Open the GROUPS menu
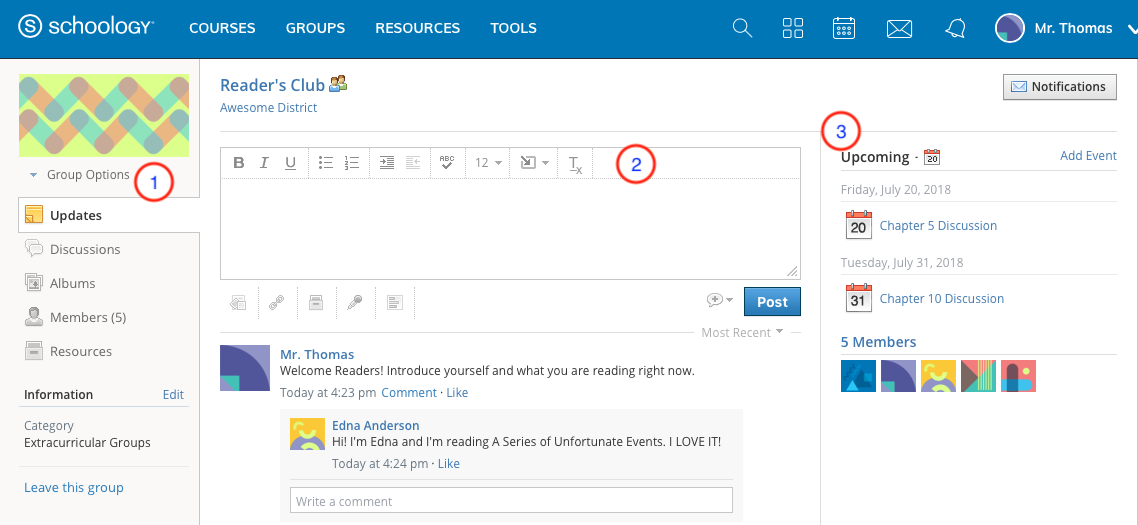Viewport: 1138px width, 525px height. click(315, 28)
